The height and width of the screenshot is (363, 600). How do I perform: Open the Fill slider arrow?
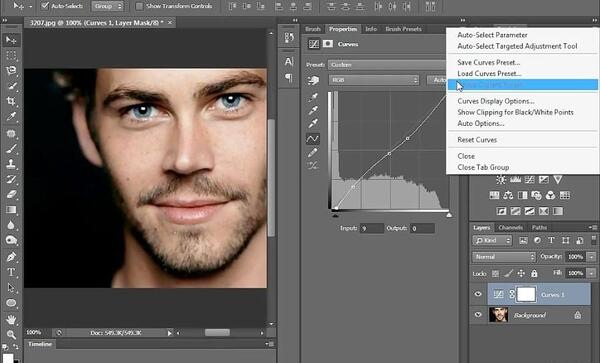click(x=592, y=273)
